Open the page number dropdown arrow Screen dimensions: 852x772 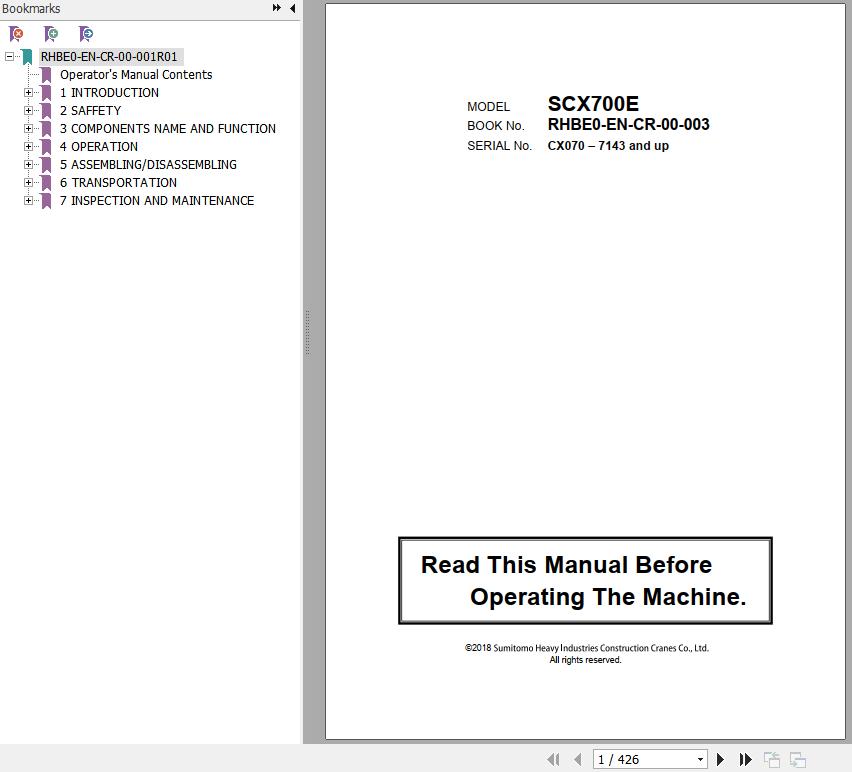[x=700, y=760]
